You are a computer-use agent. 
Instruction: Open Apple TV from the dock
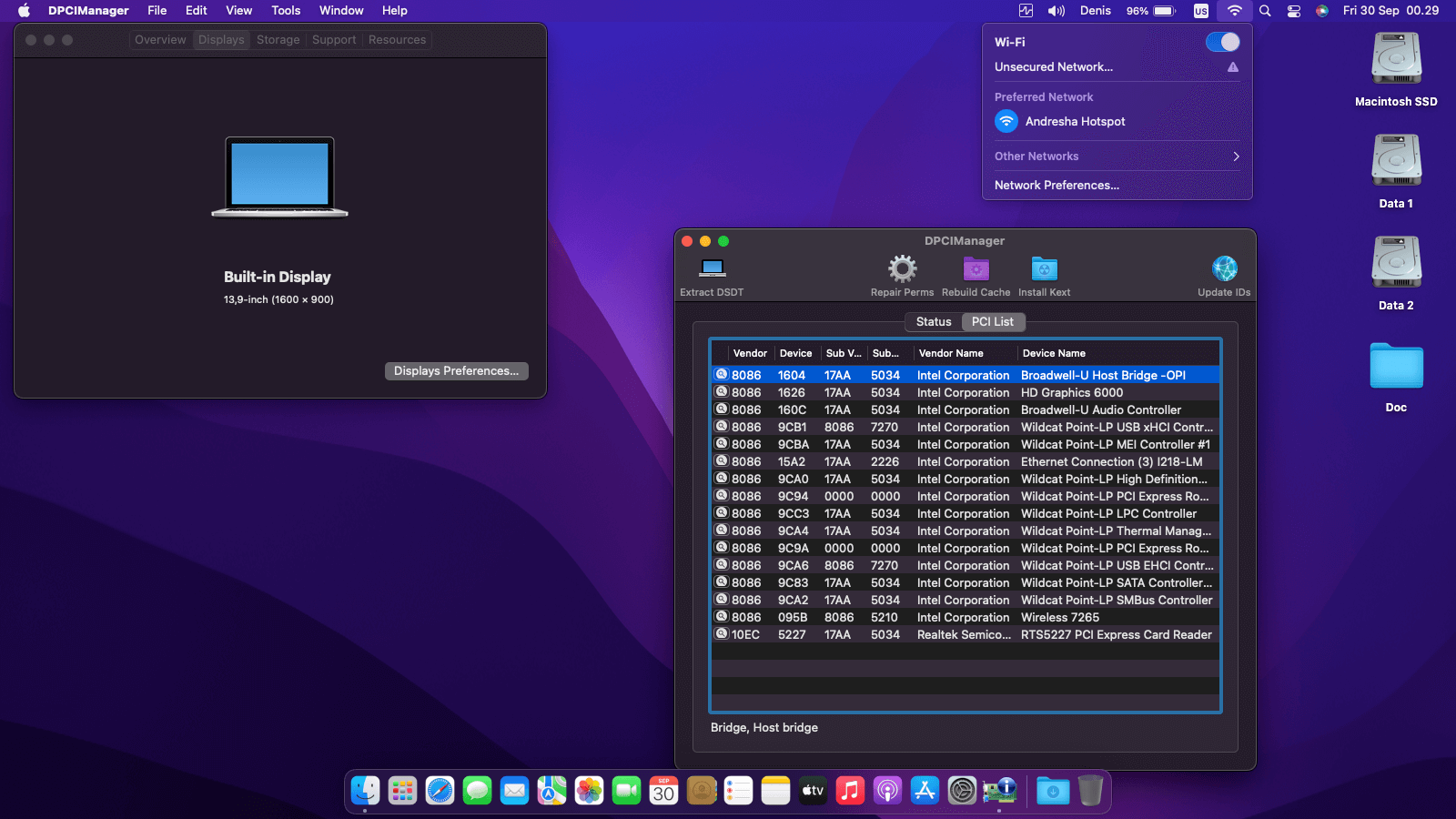(x=813, y=791)
